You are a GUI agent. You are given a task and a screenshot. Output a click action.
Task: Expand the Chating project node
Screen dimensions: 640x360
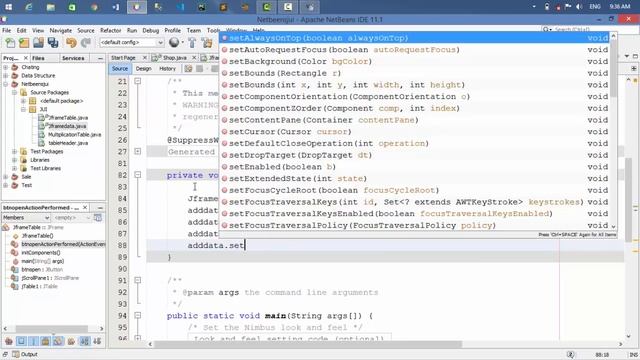6,67
